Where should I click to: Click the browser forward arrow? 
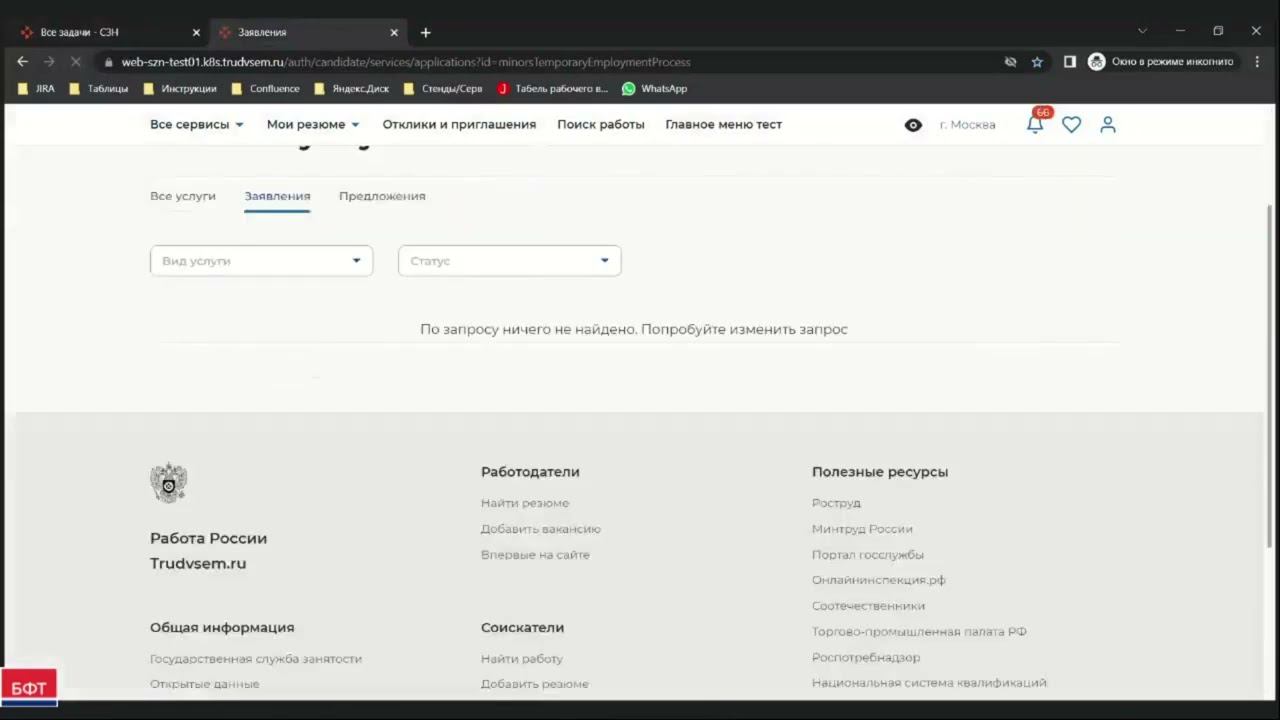click(x=48, y=61)
